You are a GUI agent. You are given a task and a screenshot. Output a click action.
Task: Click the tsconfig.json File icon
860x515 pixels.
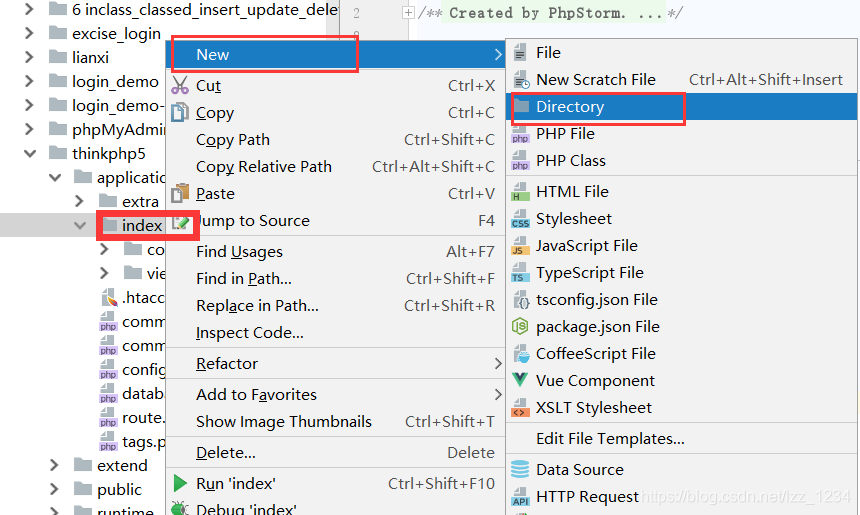click(520, 300)
